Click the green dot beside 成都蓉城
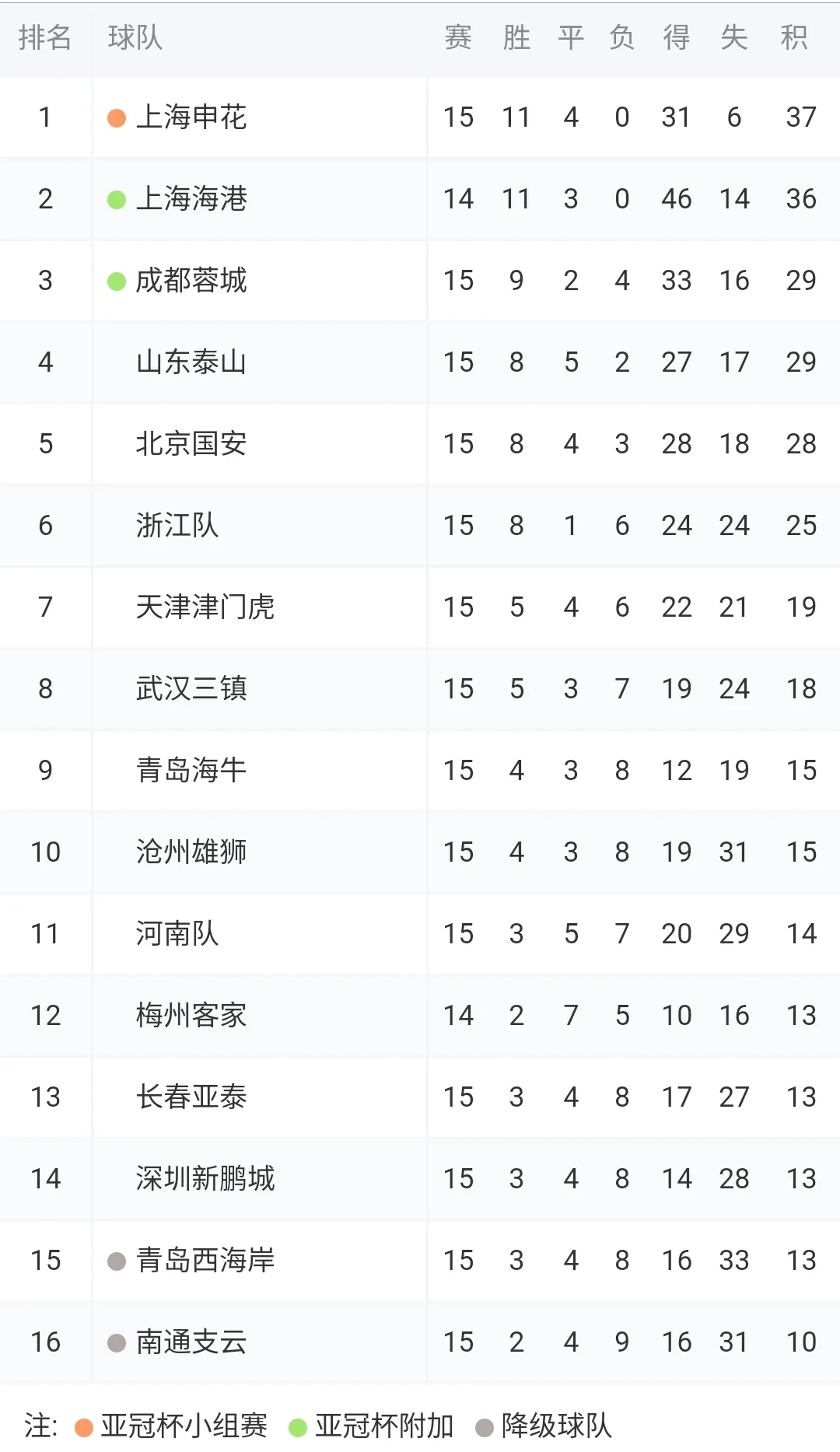The width and height of the screenshot is (840, 1452). [x=117, y=282]
